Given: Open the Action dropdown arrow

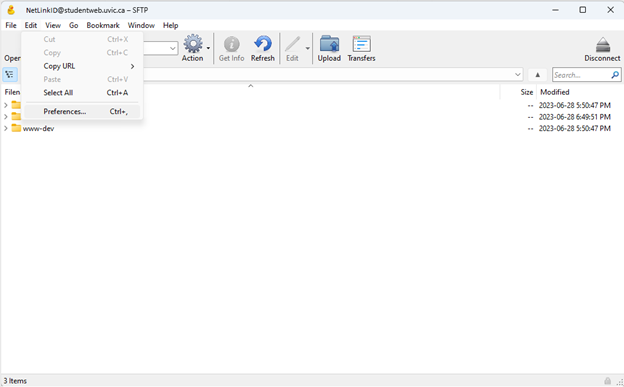Looking at the screenshot, I should [208, 48].
